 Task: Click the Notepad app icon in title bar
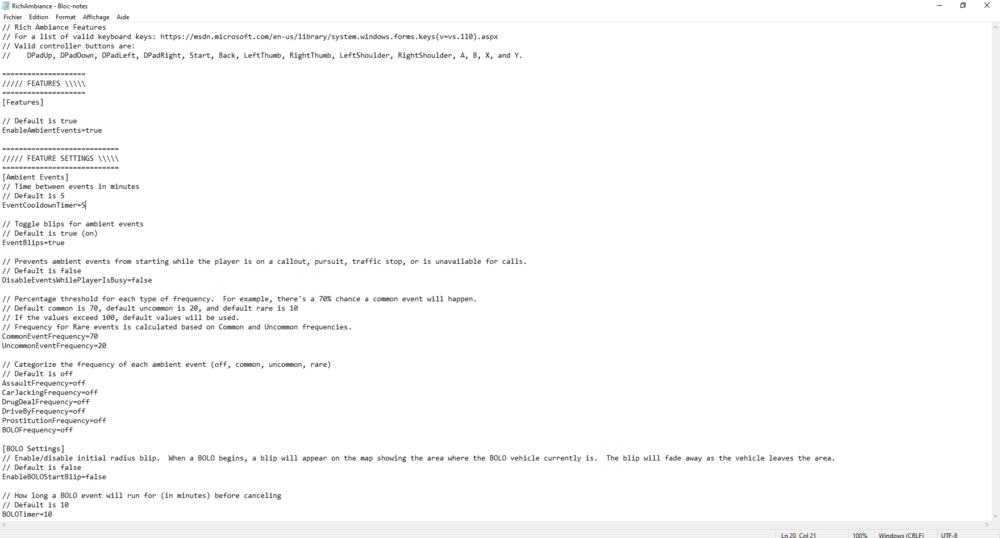pos(6,6)
